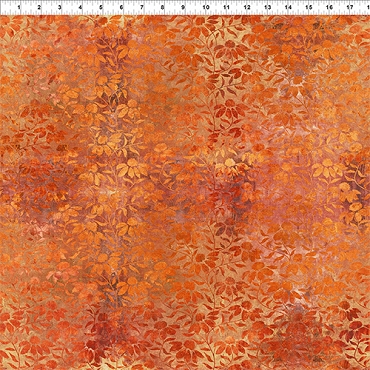Viewport: 370px width, 370px height.
Task: Select the ruler mark labeled 16
Action: 329,7
